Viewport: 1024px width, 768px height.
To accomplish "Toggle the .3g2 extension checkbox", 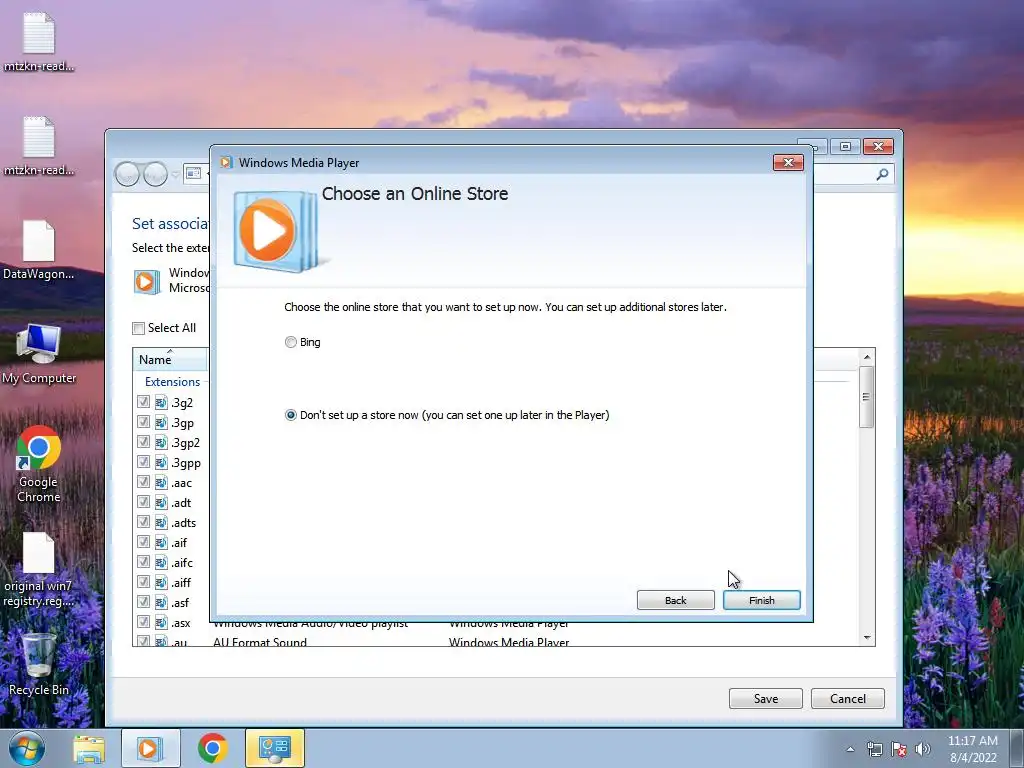I will 143,402.
